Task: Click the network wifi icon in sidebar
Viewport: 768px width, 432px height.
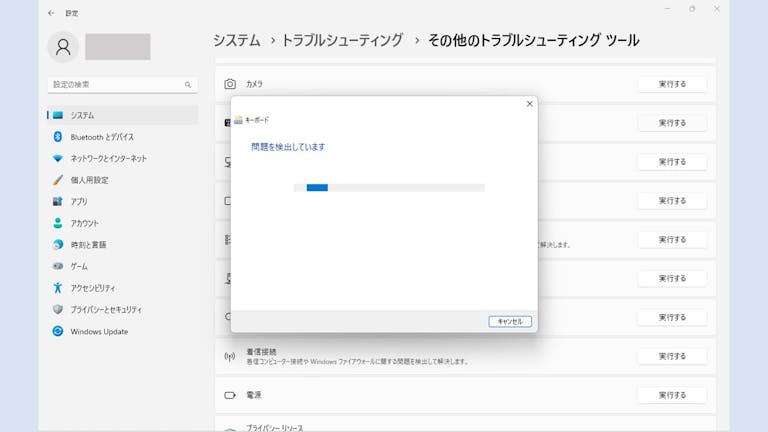Action: click(x=58, y=159)
